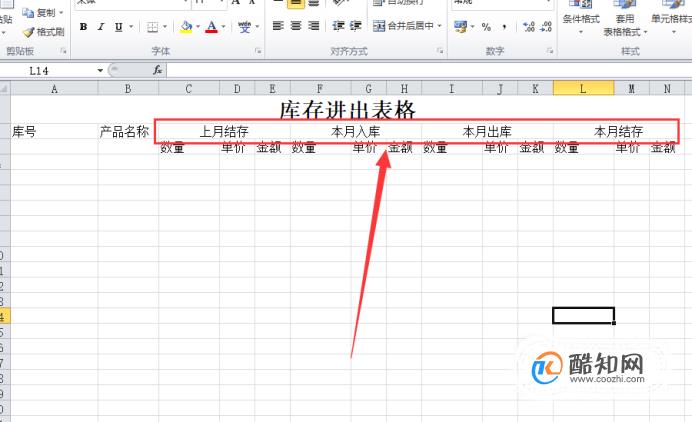Decrease indent of cell contents
Screen dimensions: 692x422
coord(338,26)
